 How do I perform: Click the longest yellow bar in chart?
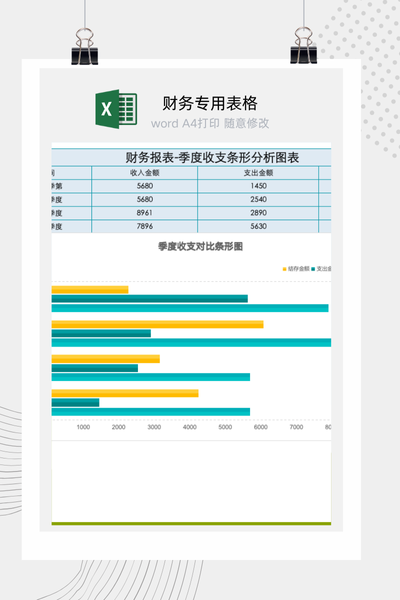pos(157,324)
